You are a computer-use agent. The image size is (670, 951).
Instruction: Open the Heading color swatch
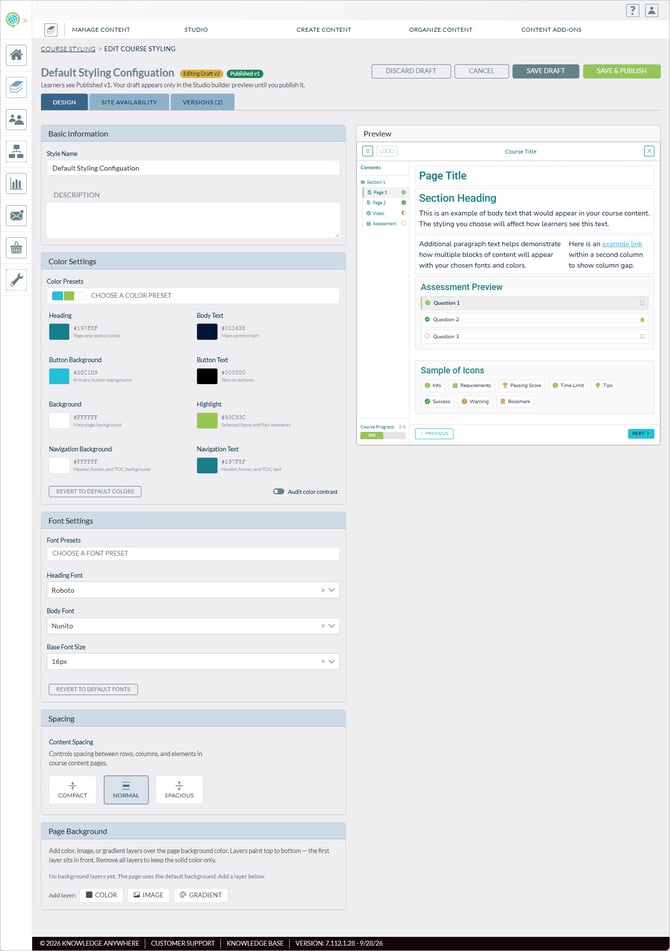59,331
